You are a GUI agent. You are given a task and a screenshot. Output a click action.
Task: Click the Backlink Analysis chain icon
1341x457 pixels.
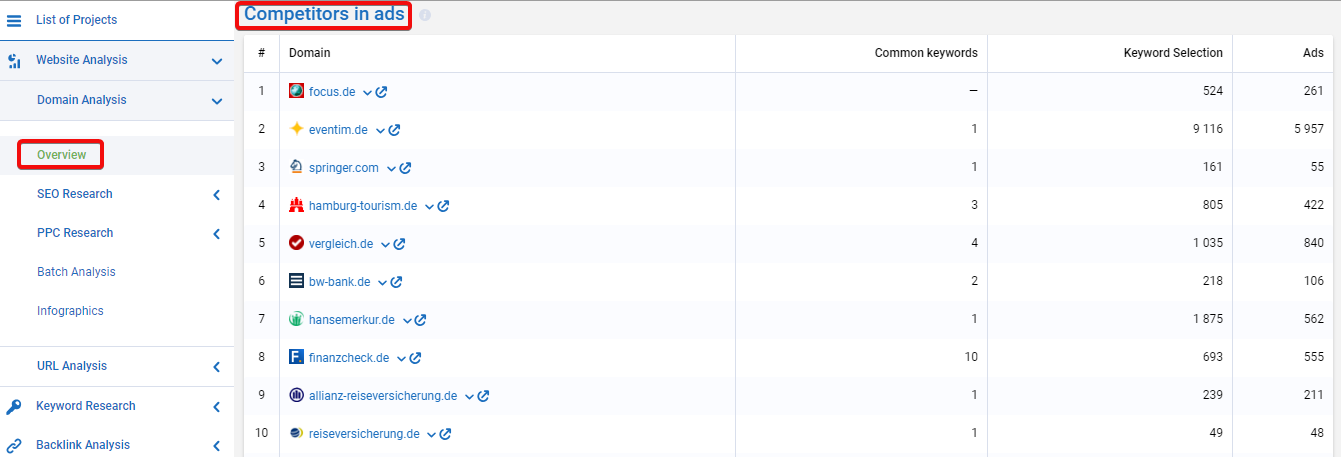pyautogui.click(x=14, y=446)
